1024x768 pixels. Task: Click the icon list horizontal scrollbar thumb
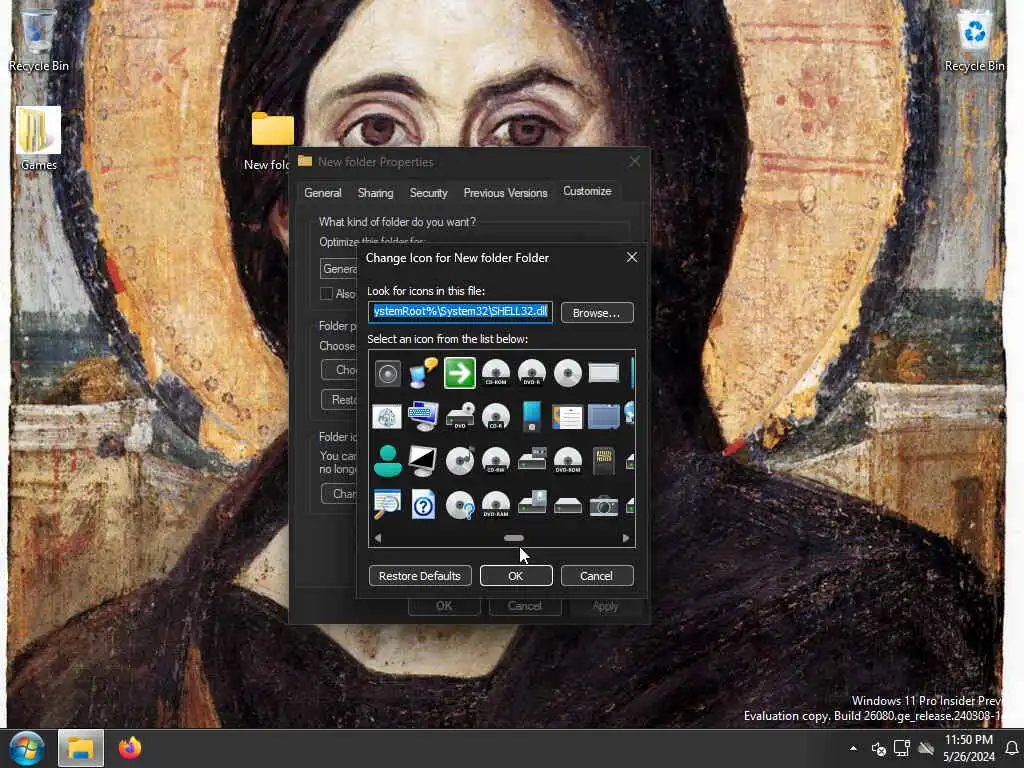(x=514, y=538)
